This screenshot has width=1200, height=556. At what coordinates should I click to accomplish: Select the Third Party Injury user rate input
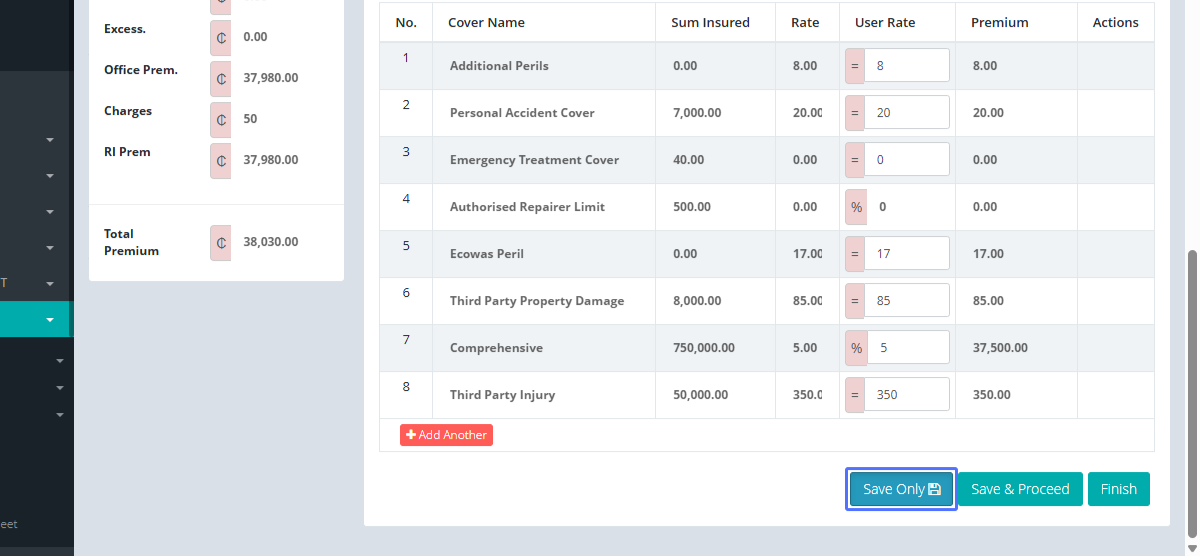click(907, 395)
